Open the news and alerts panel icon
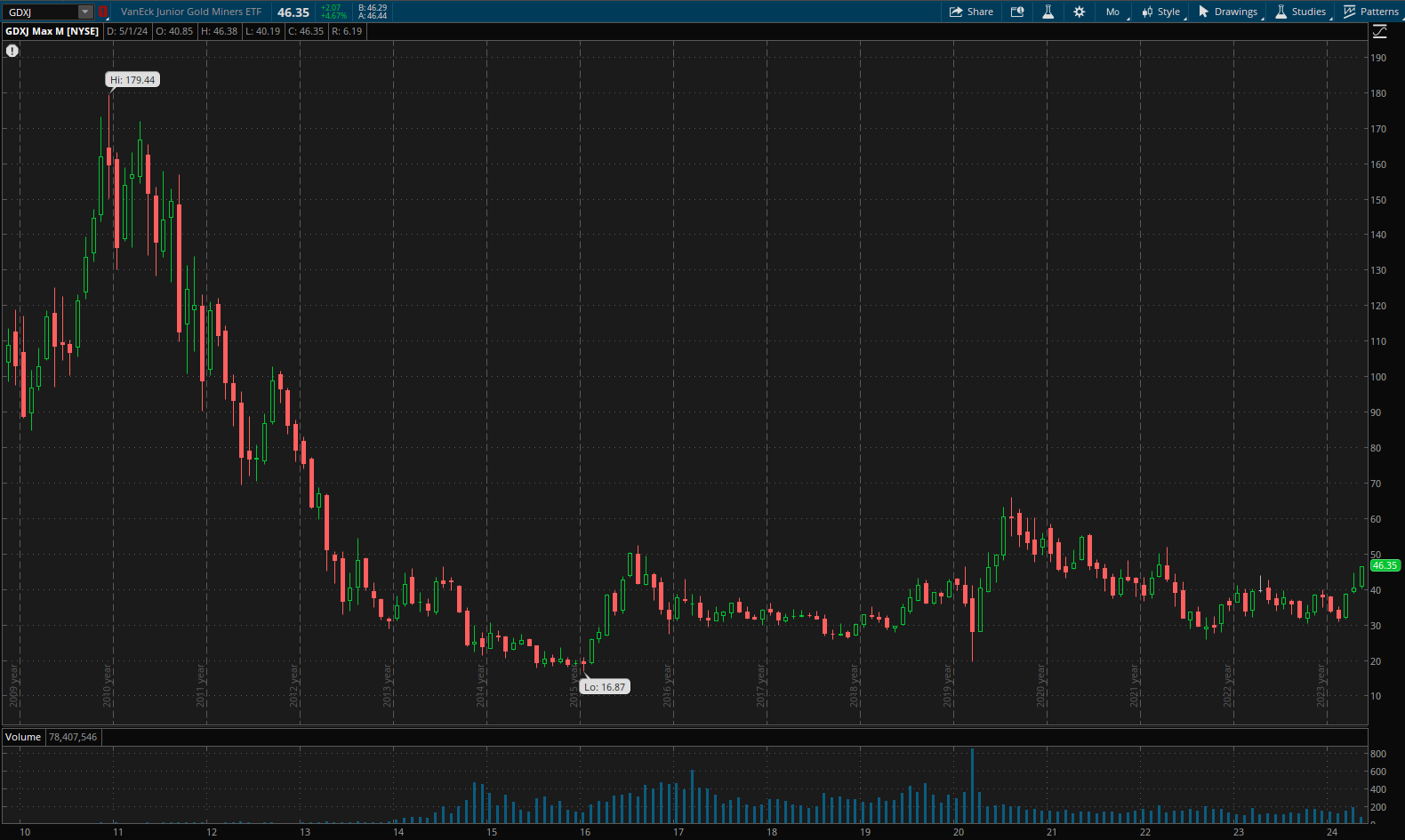The width and height of the screenshot is (1405, 840). point(1017,12)
